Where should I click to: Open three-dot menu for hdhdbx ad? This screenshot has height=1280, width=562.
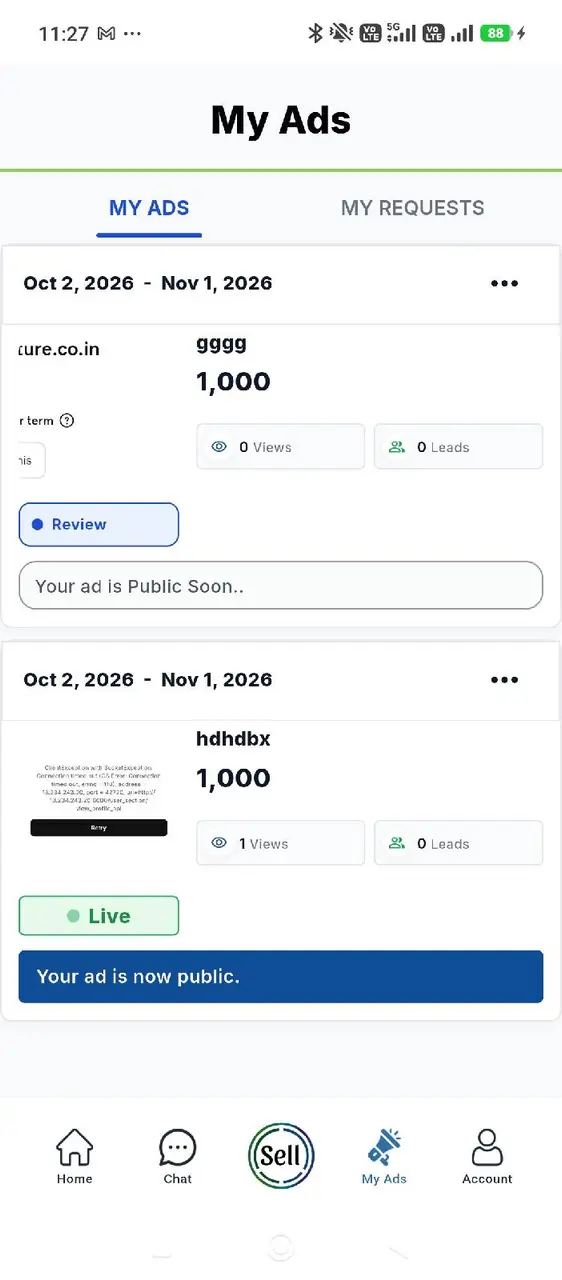click(x=505, y=679)
